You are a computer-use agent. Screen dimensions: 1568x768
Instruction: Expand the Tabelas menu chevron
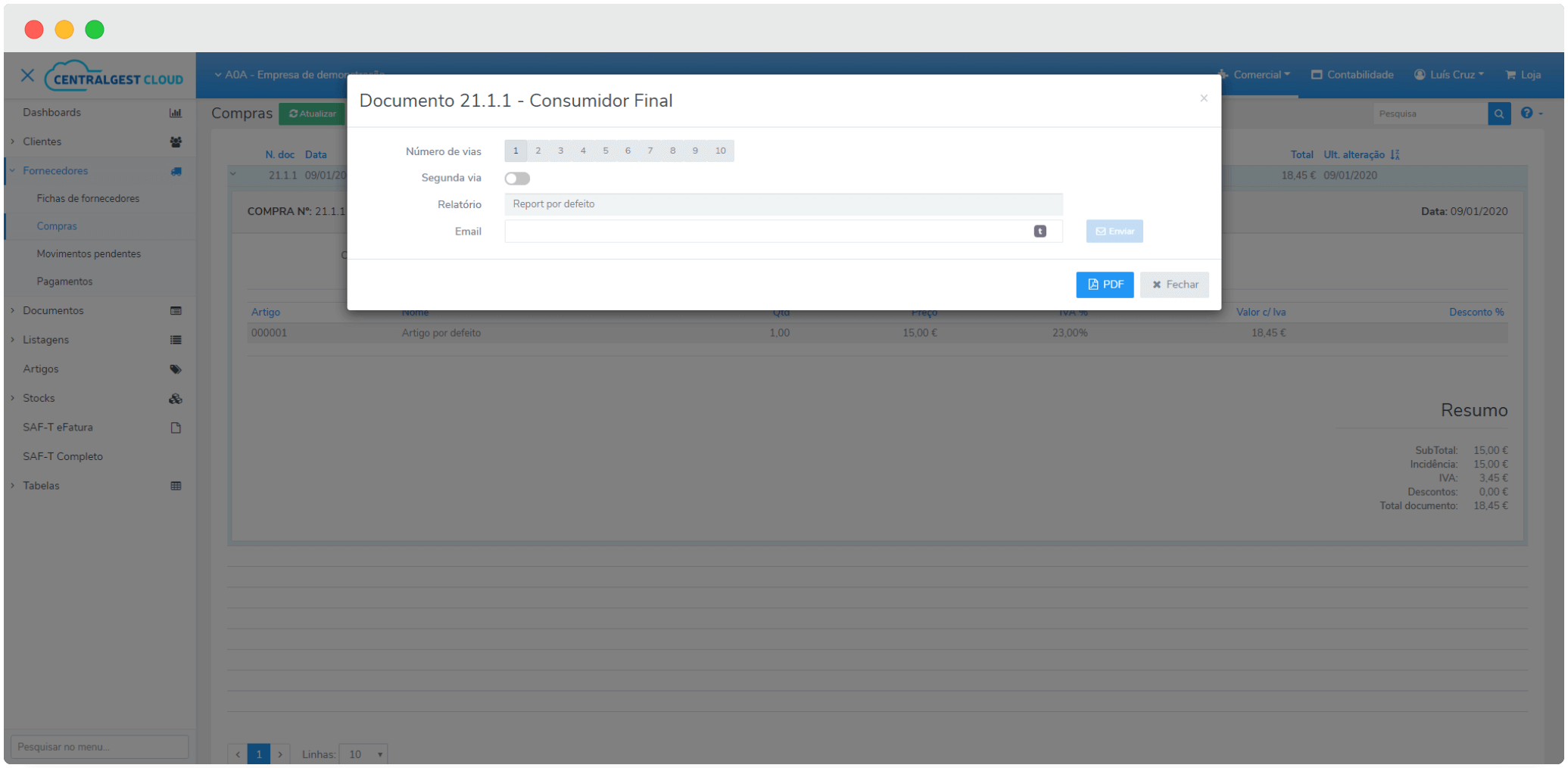(x=12, y=486)
